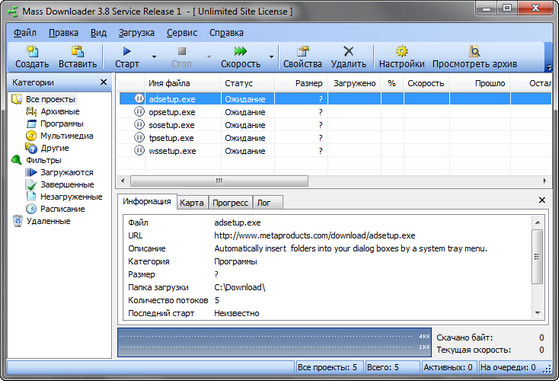
Task: Open the Вид menu
Action: (98, 33)
